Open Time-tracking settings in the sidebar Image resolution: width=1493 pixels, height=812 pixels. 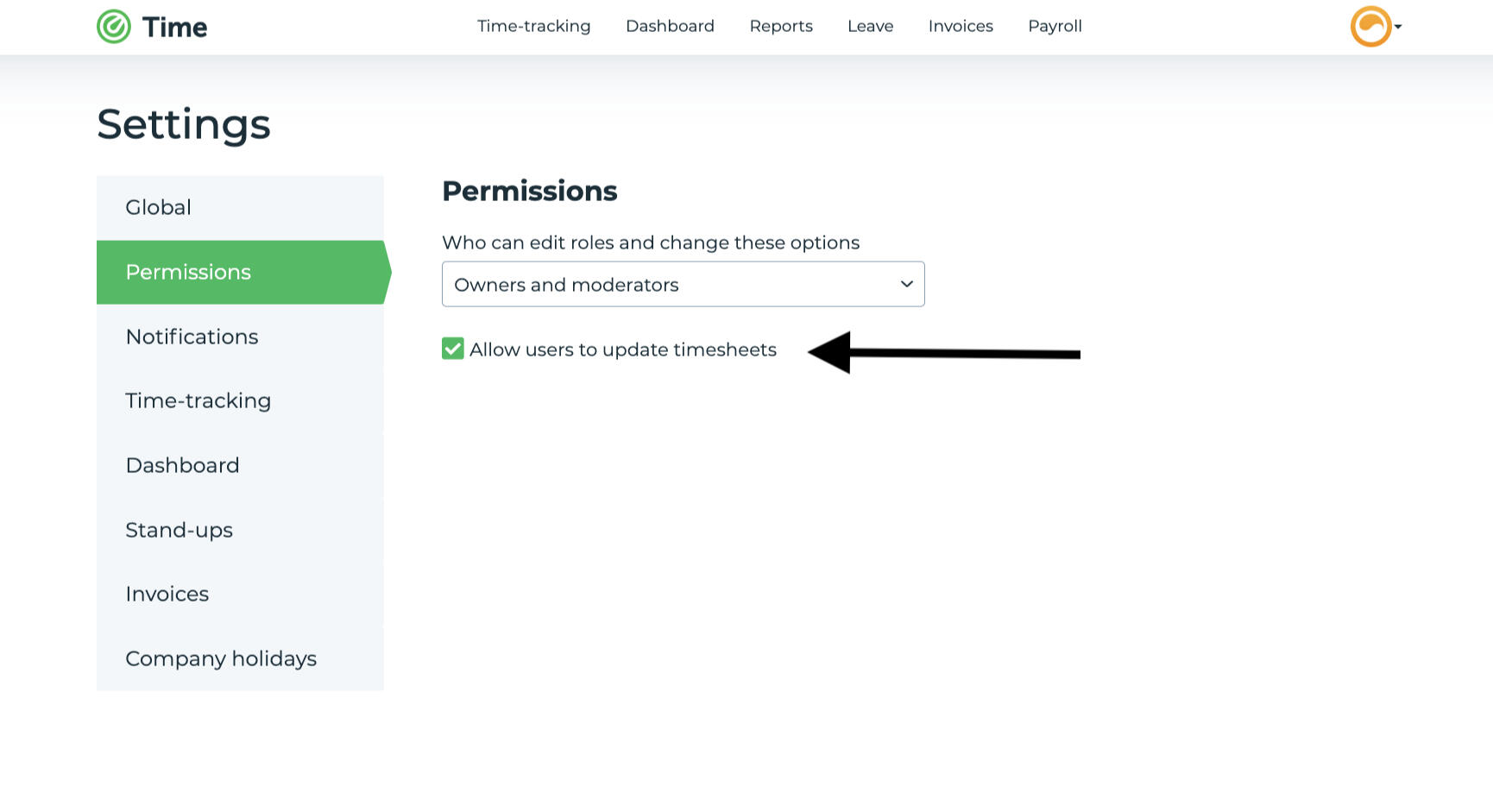coord(198,400)
